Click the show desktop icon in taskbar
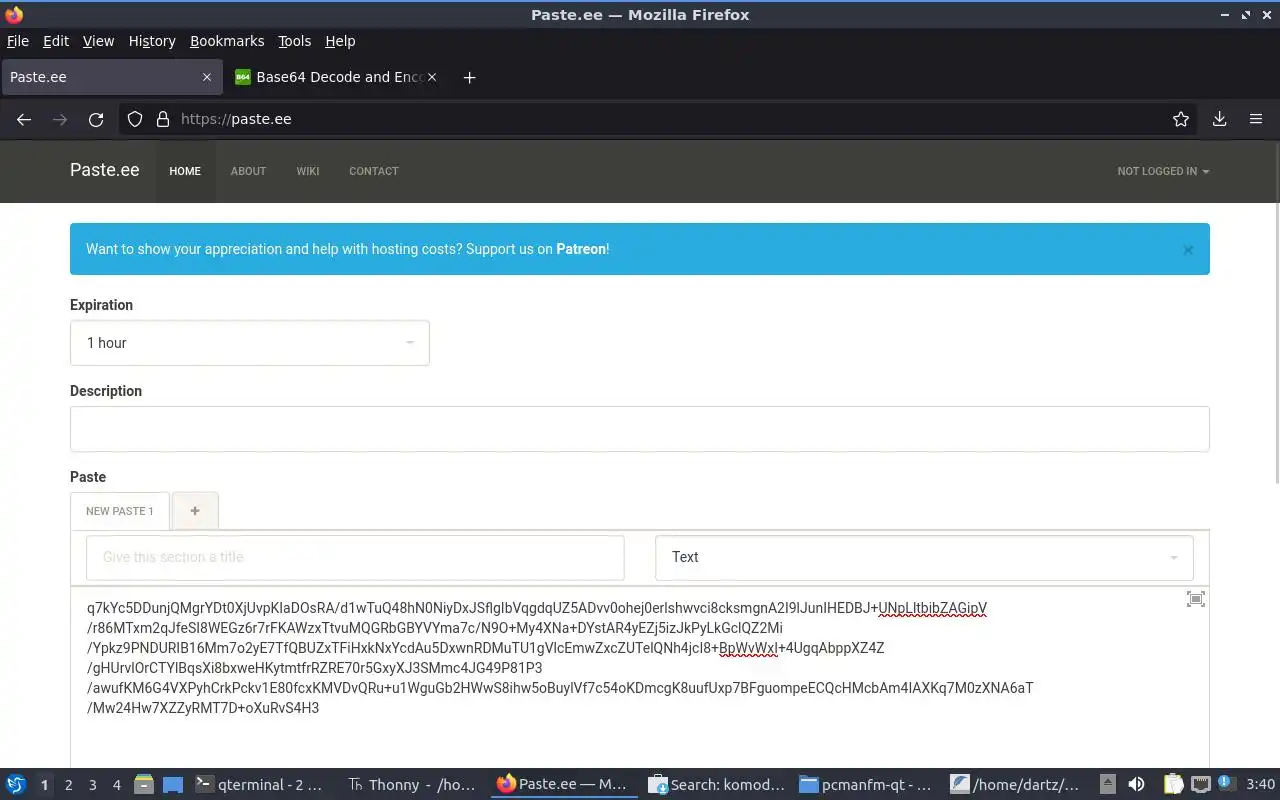Image resolution: width=1280 pixels, height=800 pixels. click(x=173, y=785)
